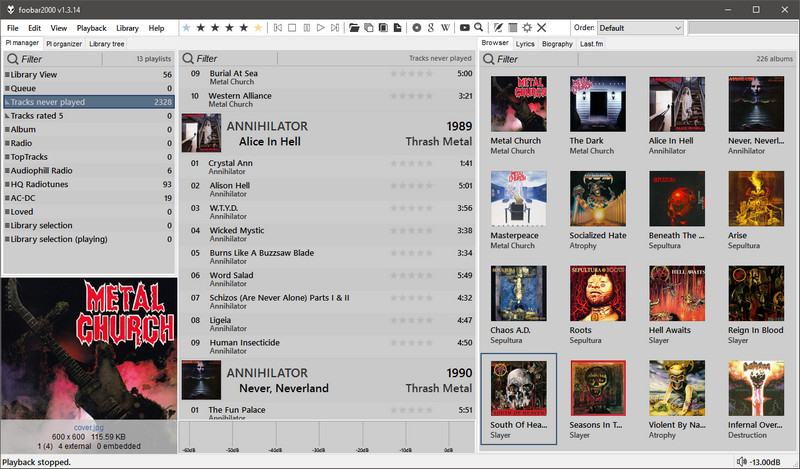The height and width of the screenshot is (469, 800).
Task: Click the empty search box beside Order dropdown
Action: click(x=742, y=28)
